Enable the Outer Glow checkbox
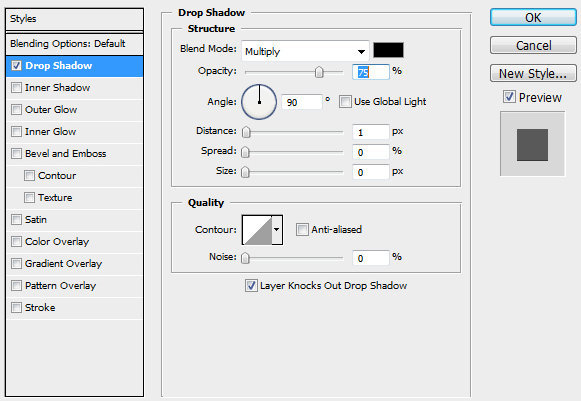This screenshot has width=581, height=401. point(16,109)
